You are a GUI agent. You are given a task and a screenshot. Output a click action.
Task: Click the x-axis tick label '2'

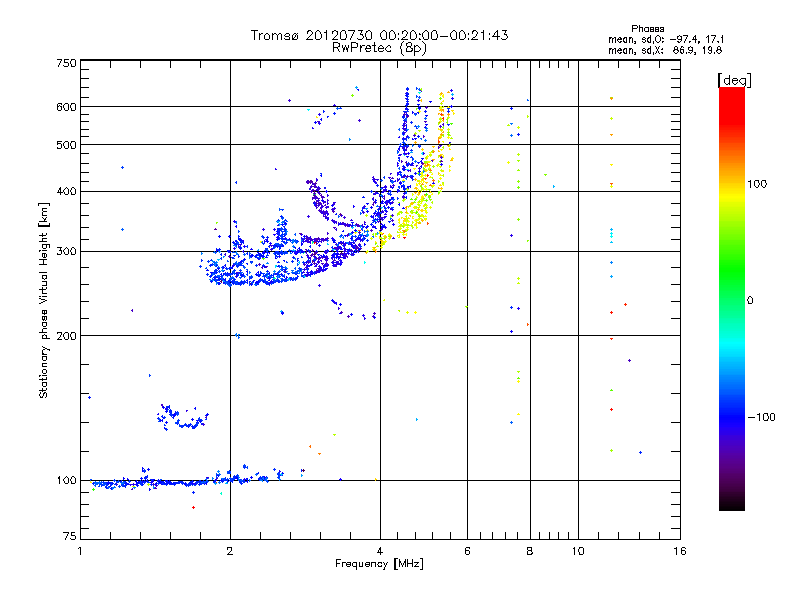(230, 551)
